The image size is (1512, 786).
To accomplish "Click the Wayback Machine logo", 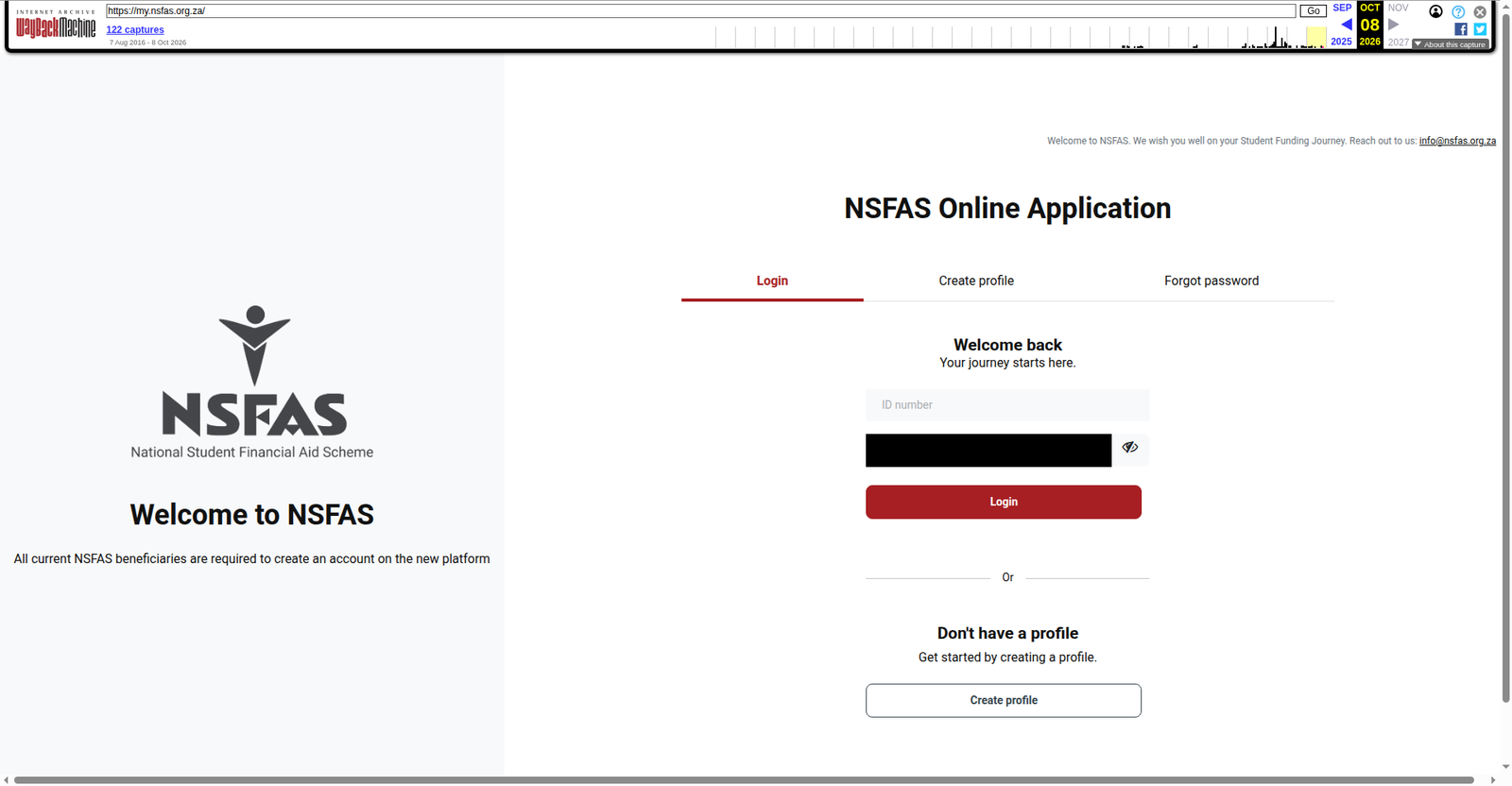I will 56,26.
